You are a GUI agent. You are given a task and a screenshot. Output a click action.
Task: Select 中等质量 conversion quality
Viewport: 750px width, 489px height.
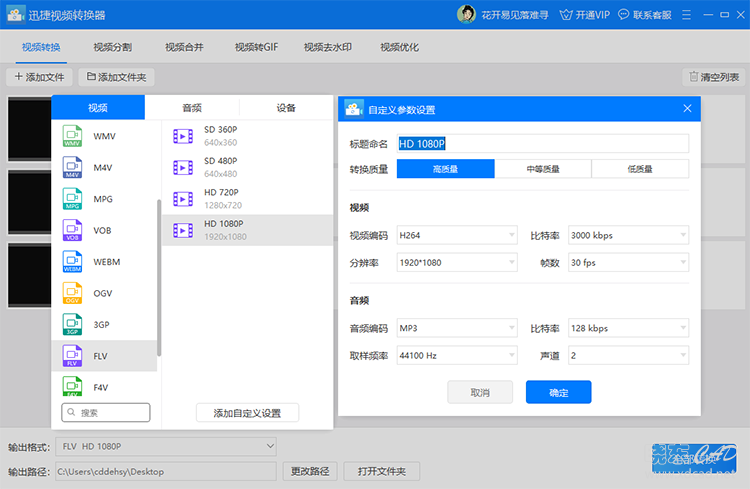click(543, 169)
